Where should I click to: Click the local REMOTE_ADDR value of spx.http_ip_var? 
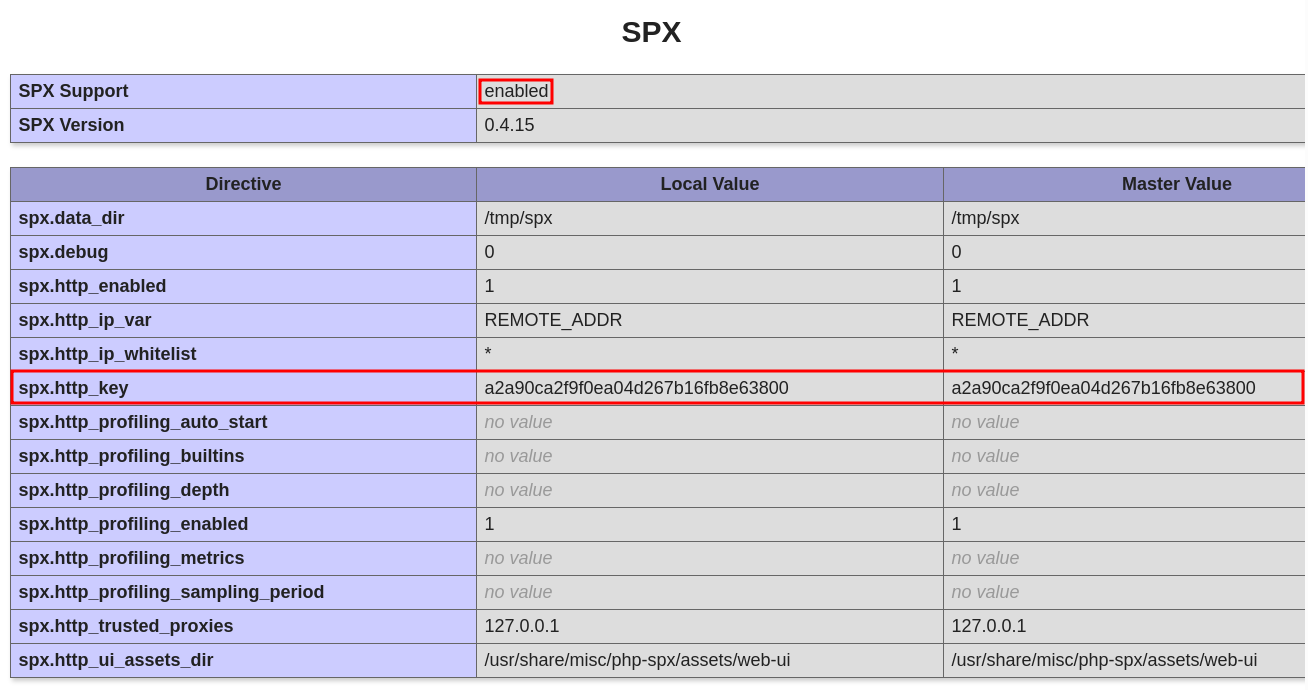[553, 320]
